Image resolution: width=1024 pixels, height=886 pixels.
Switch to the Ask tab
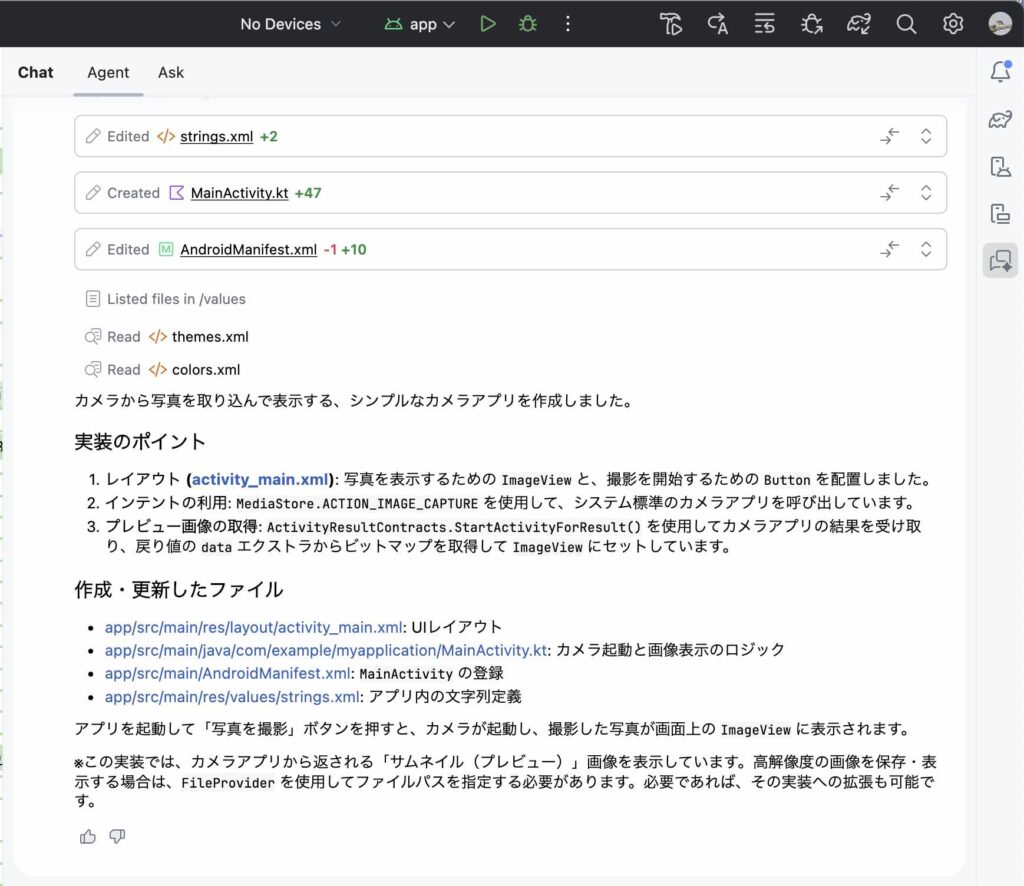click(x=171, y=72)
